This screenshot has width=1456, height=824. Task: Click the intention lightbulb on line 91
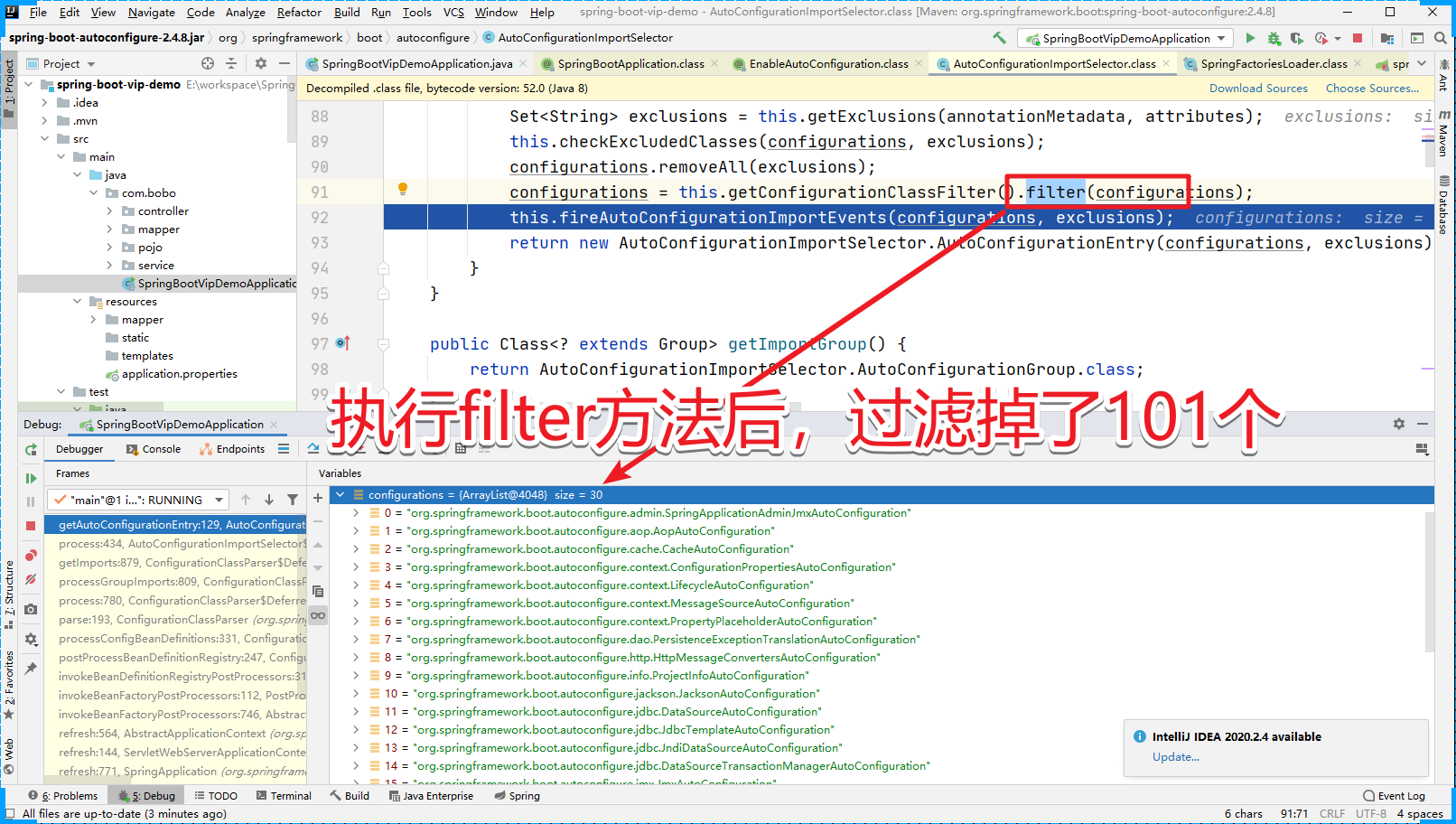coord(403,189)
